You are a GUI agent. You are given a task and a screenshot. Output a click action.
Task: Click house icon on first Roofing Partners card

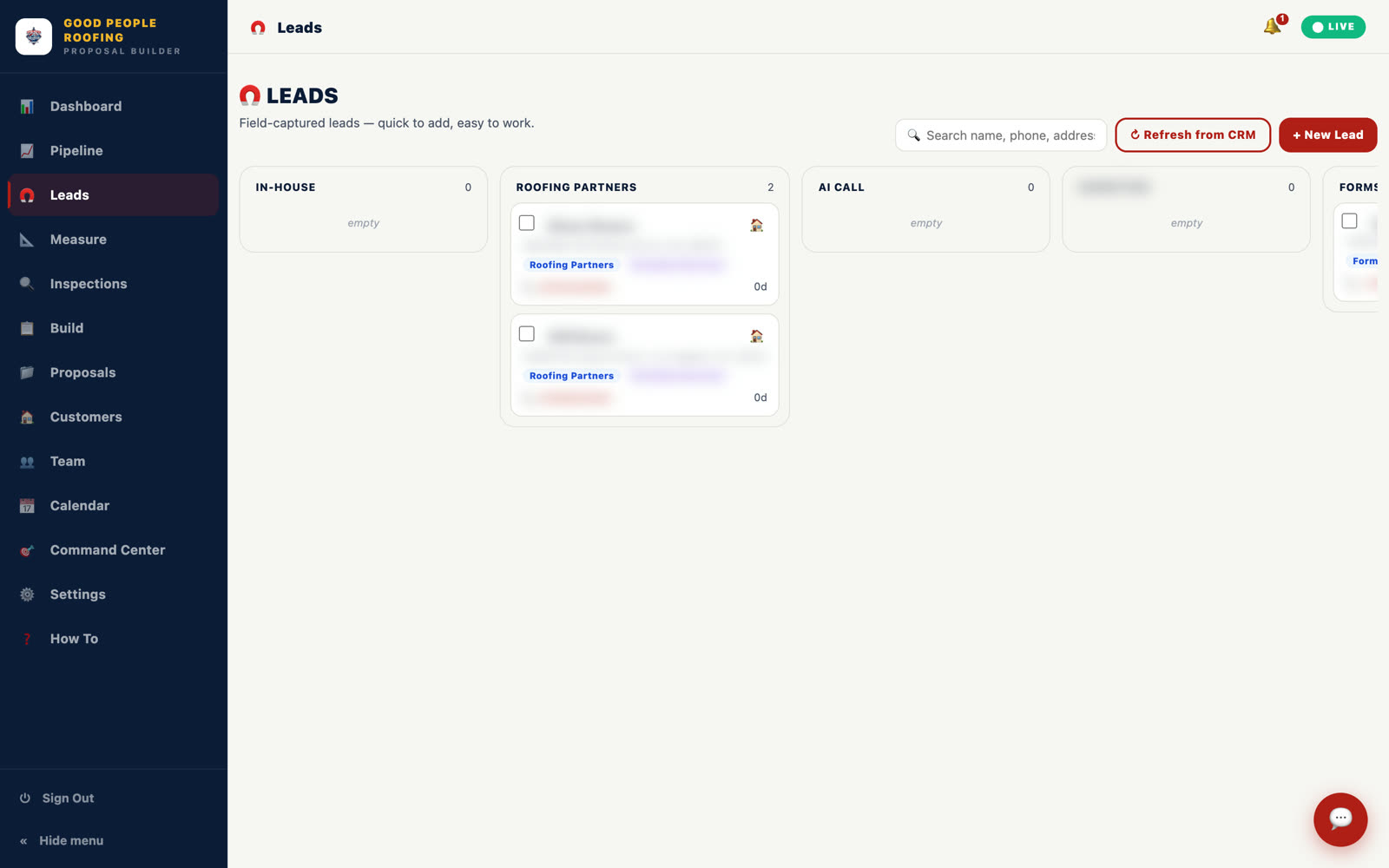(x=757, y=226)
